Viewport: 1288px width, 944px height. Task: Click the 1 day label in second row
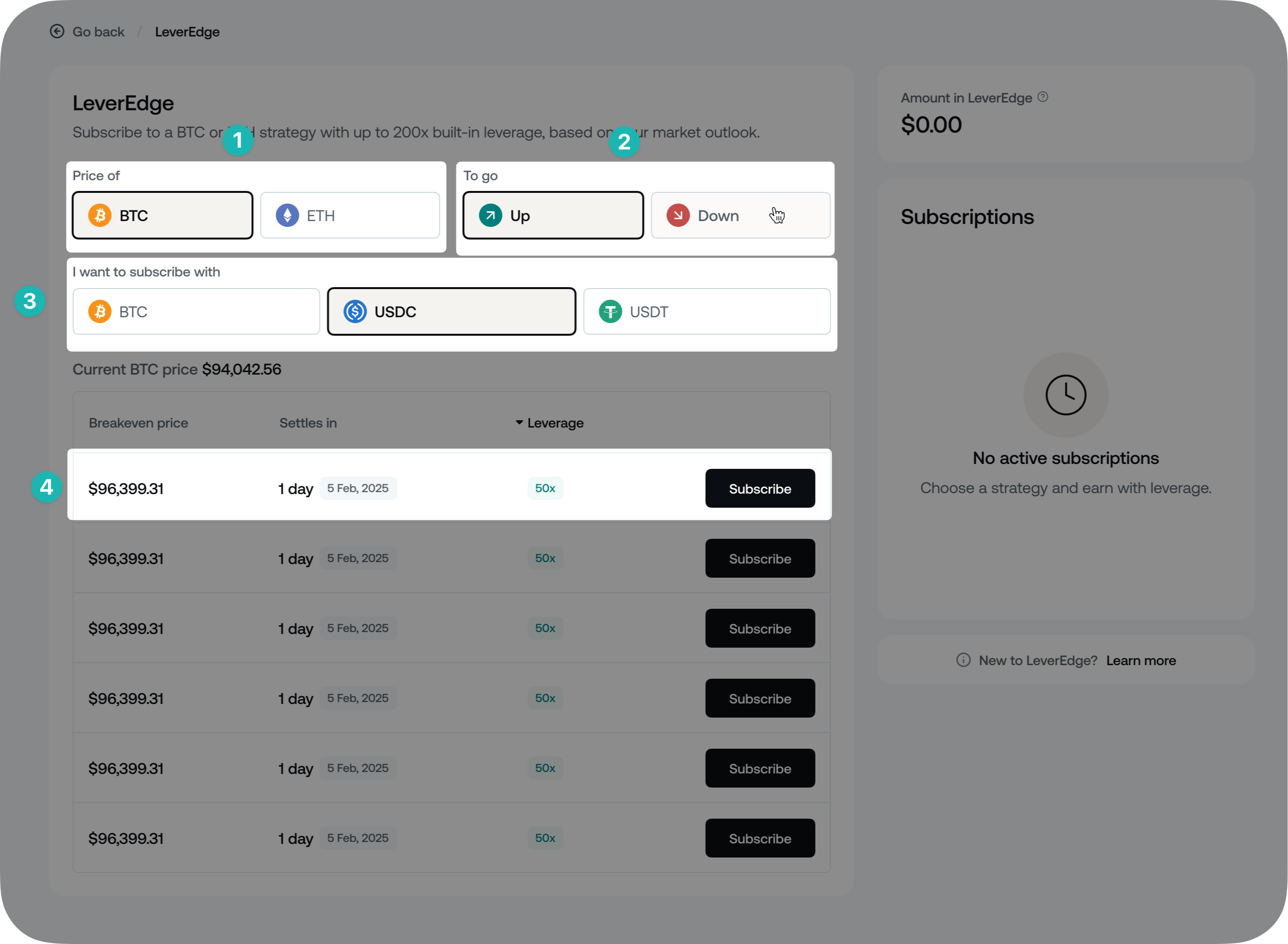[x=296, y=559]
